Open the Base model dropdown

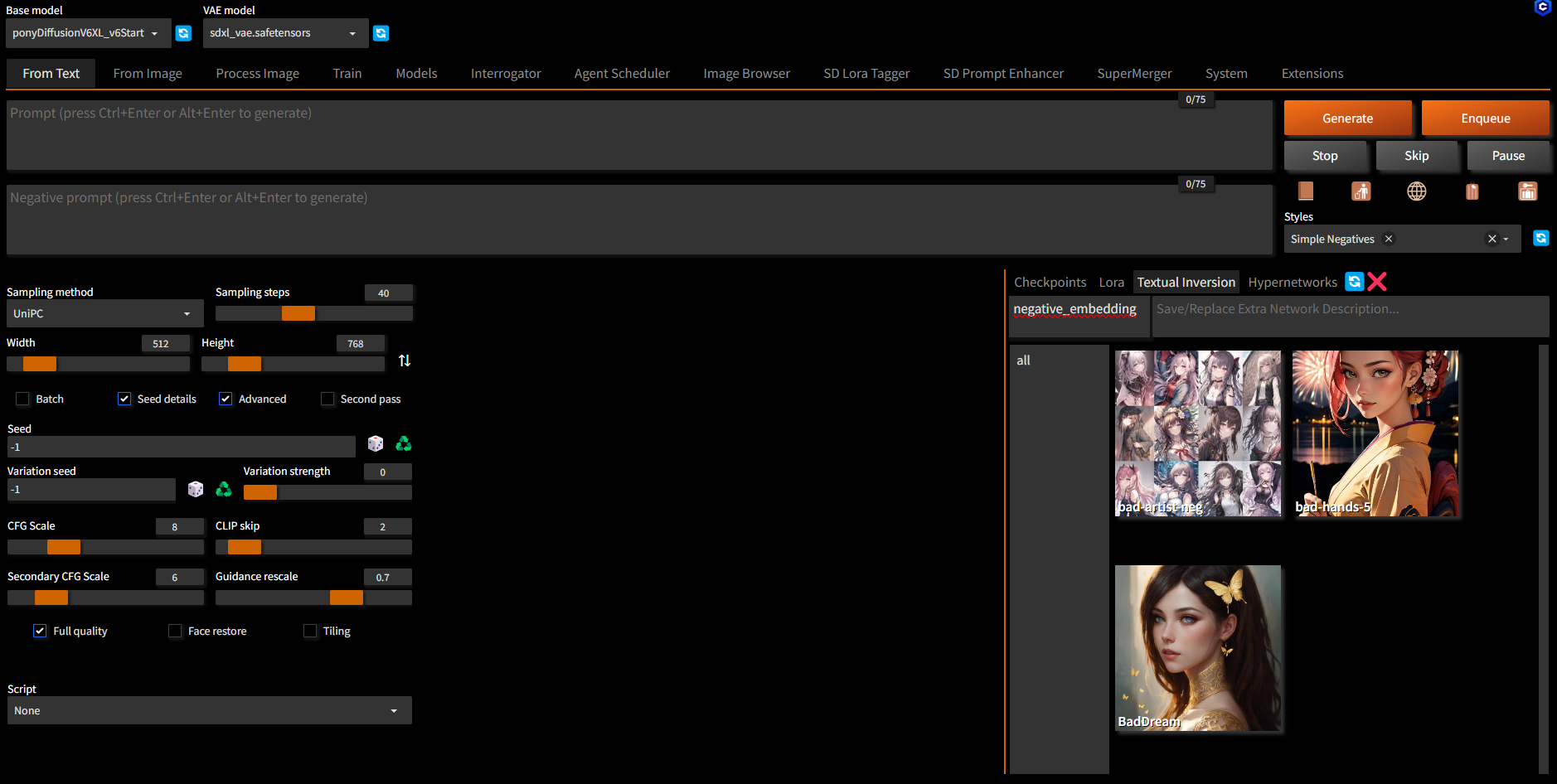click(88, 33)
